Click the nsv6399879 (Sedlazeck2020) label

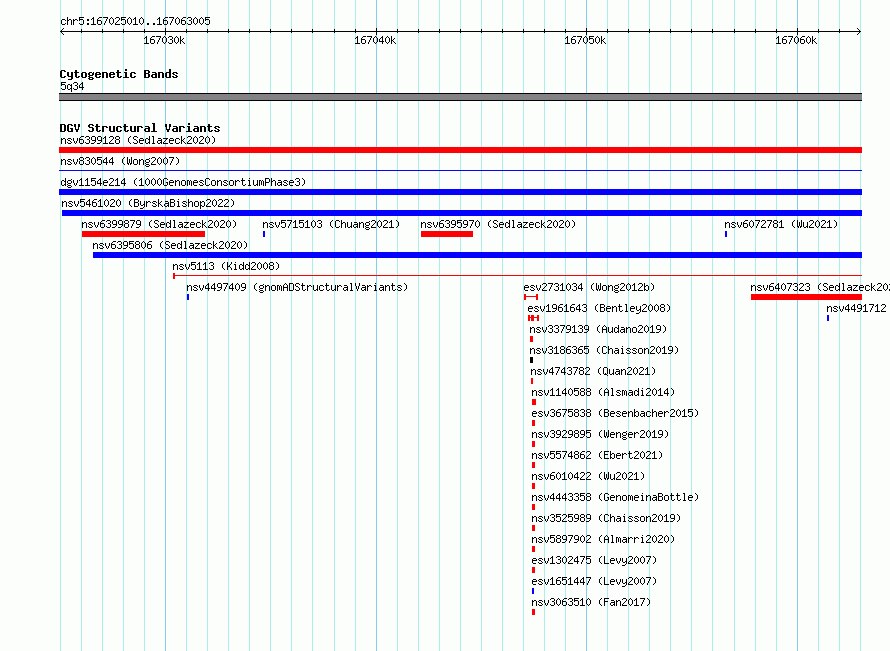[159, 224]
